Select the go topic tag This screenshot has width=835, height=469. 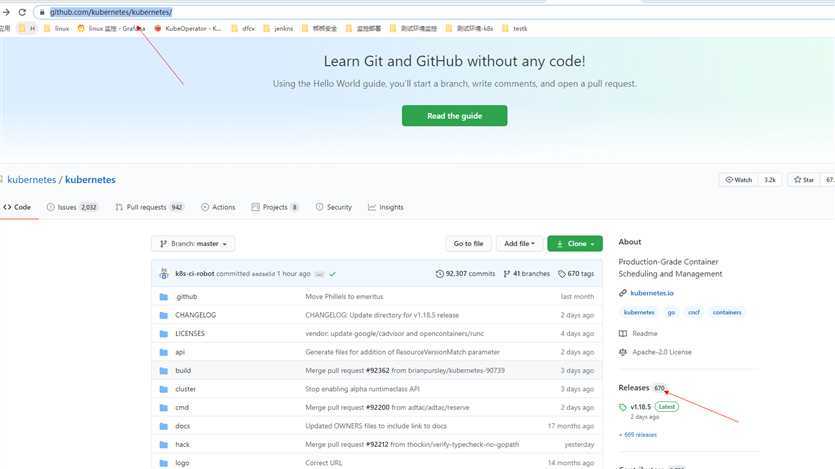tap(671, 312)
